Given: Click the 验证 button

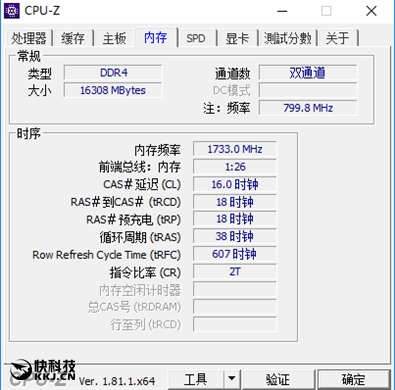Looking at the screenshot, I should pyautogui.click(x=278, y=379).
